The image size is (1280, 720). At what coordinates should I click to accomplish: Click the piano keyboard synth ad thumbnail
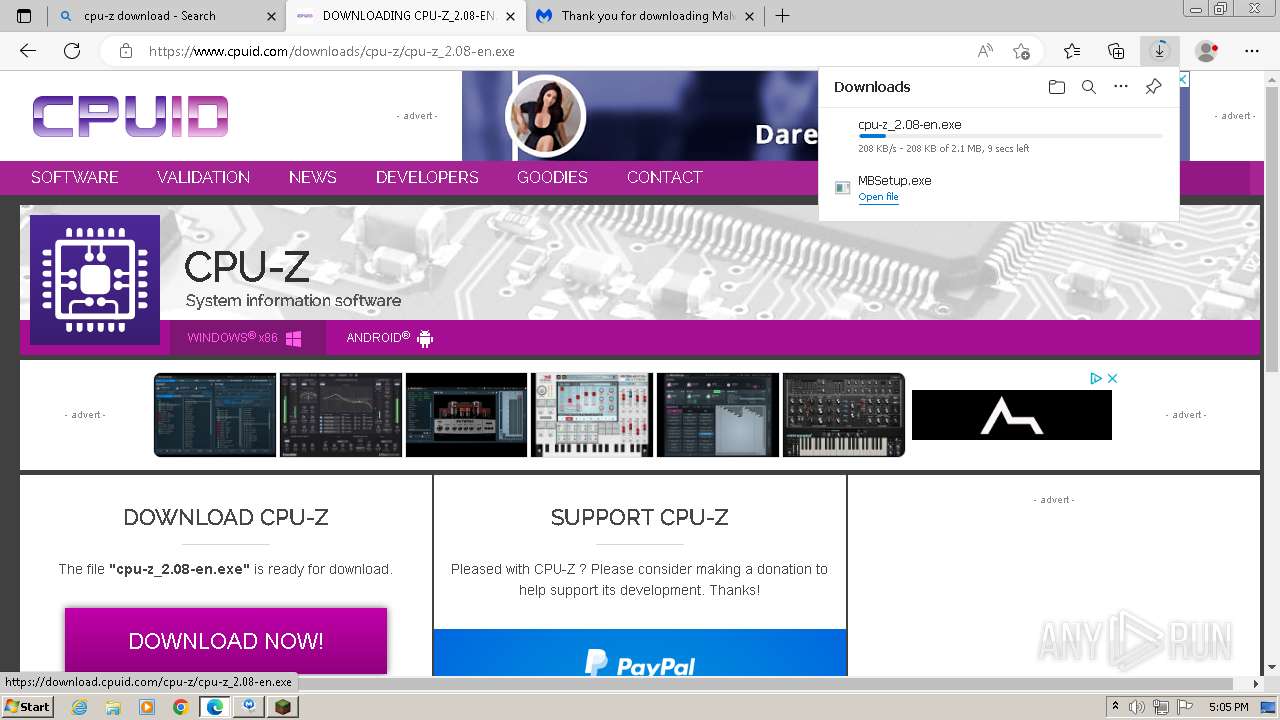coord(843,415)
